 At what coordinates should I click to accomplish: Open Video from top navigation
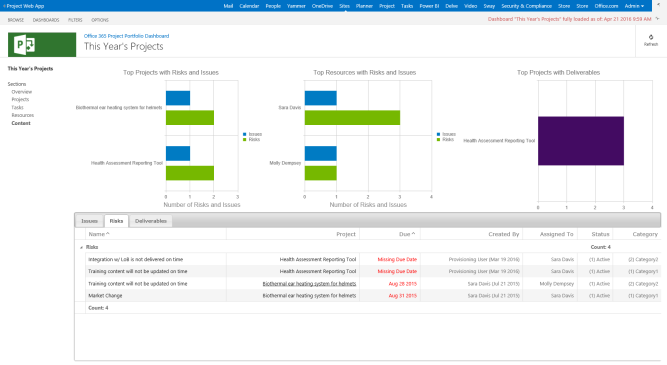(x=470, y=6)
